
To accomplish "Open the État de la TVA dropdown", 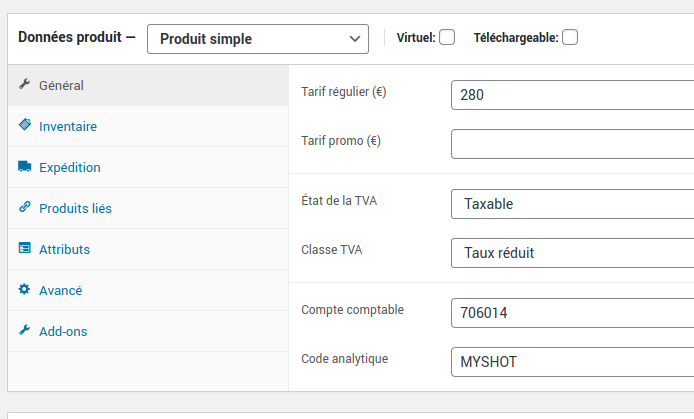I will [572, 204].
